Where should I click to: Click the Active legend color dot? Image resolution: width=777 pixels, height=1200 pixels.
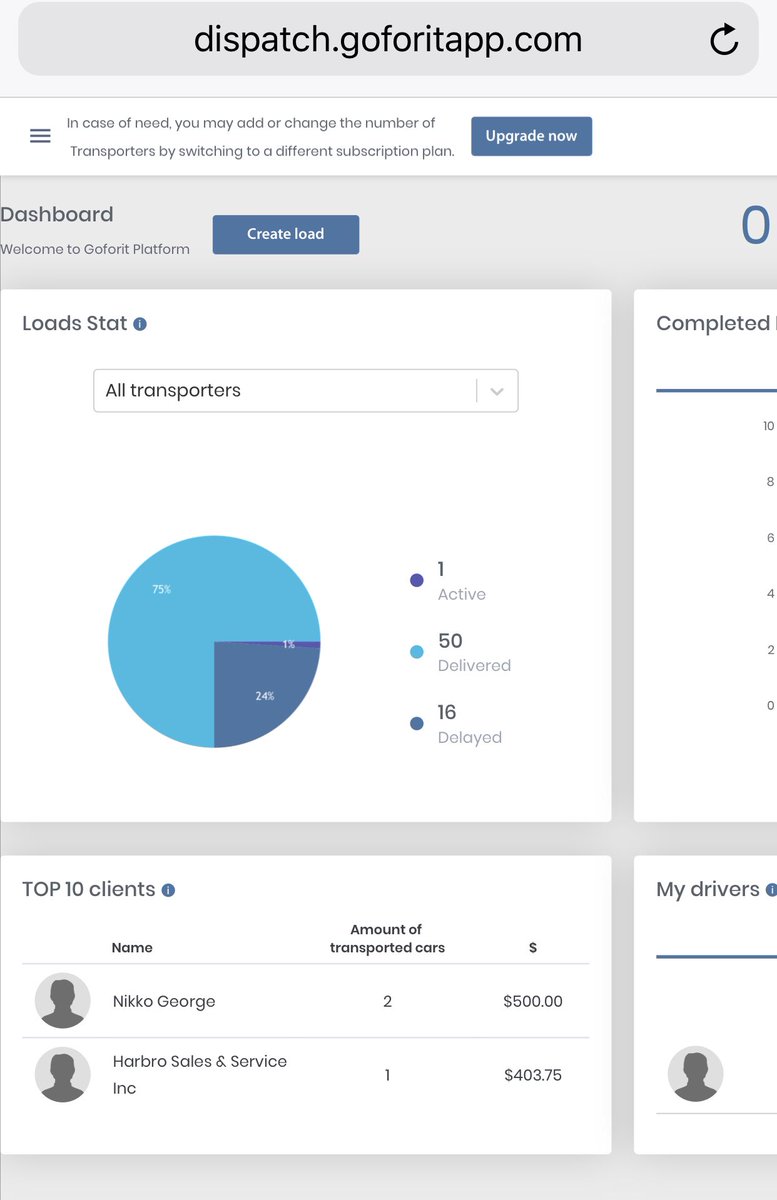click(417, 581)
